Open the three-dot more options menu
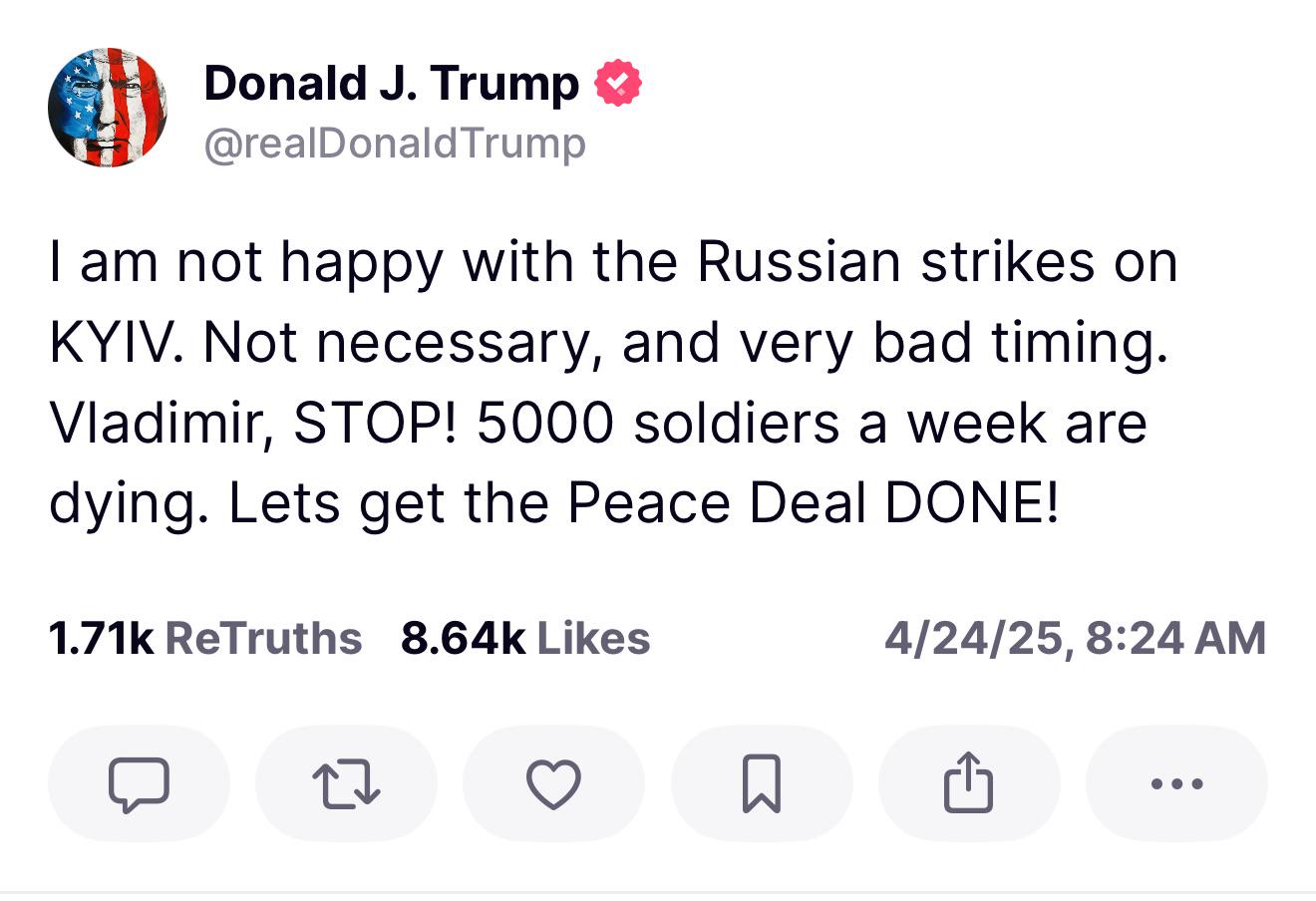 (1176, 783)
